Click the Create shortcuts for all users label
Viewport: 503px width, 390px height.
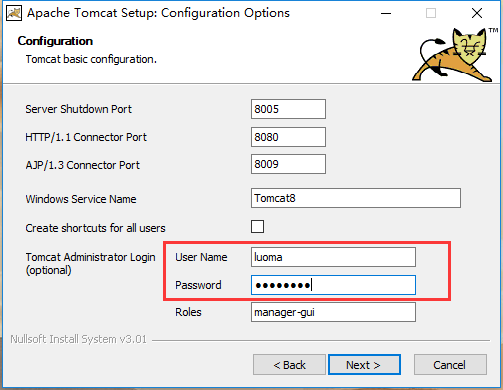[x=95, y=228]
